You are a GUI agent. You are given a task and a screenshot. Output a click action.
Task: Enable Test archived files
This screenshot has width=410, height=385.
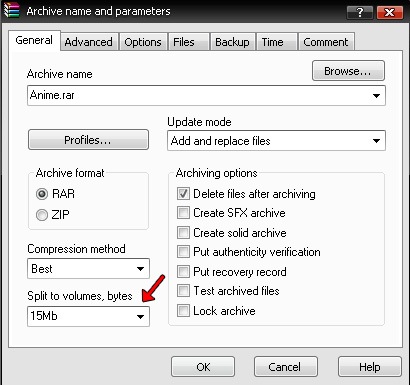pos(183,291)
